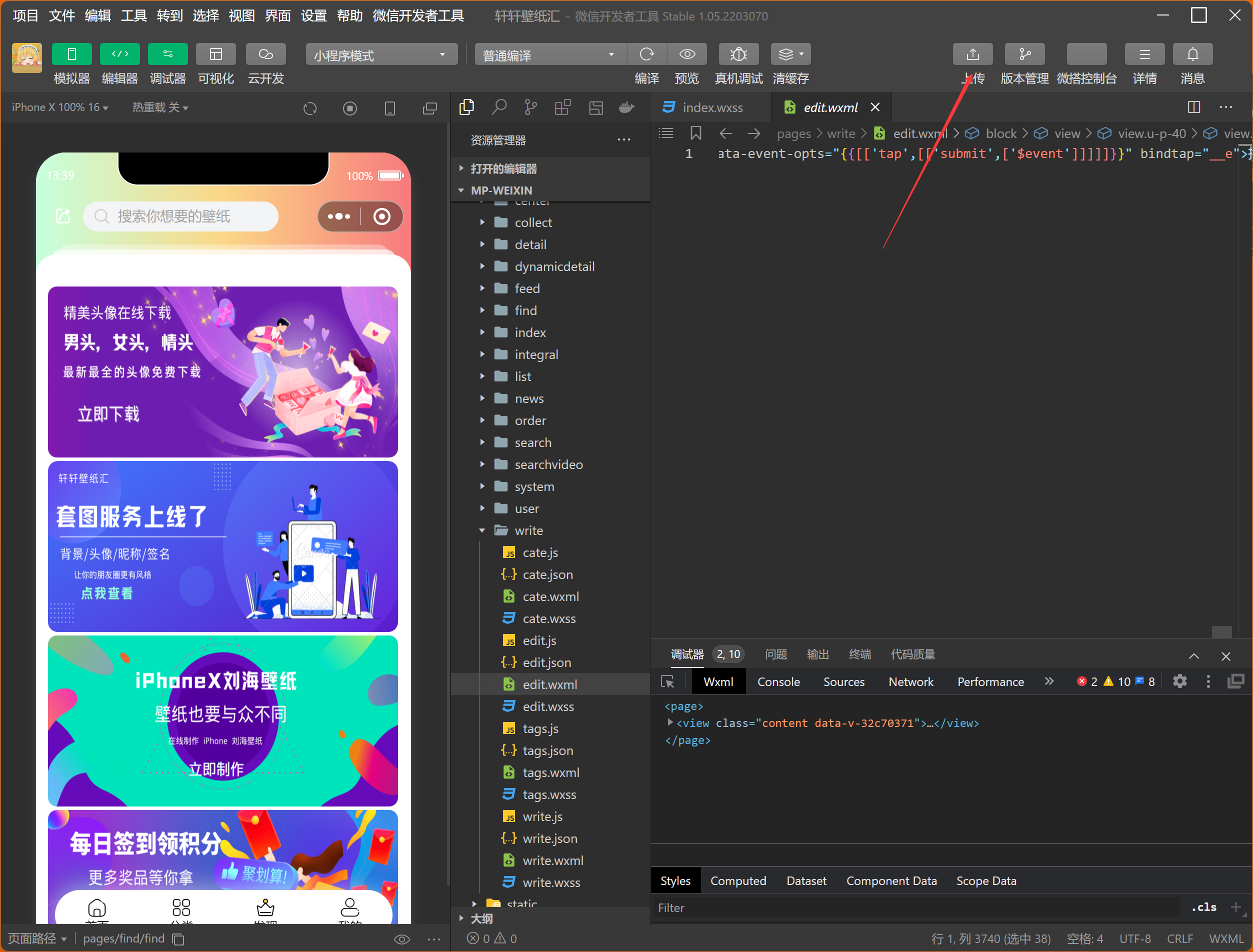The height and width of the screenshot is (952, 1253).
Task: Open the tags.json file
Action: tap(551, 750)
